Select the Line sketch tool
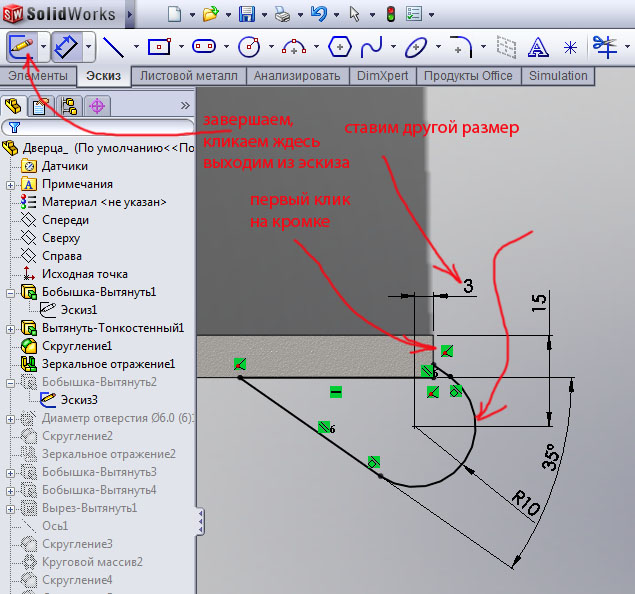Screen dimensions: 635x594 coord(113,46)
